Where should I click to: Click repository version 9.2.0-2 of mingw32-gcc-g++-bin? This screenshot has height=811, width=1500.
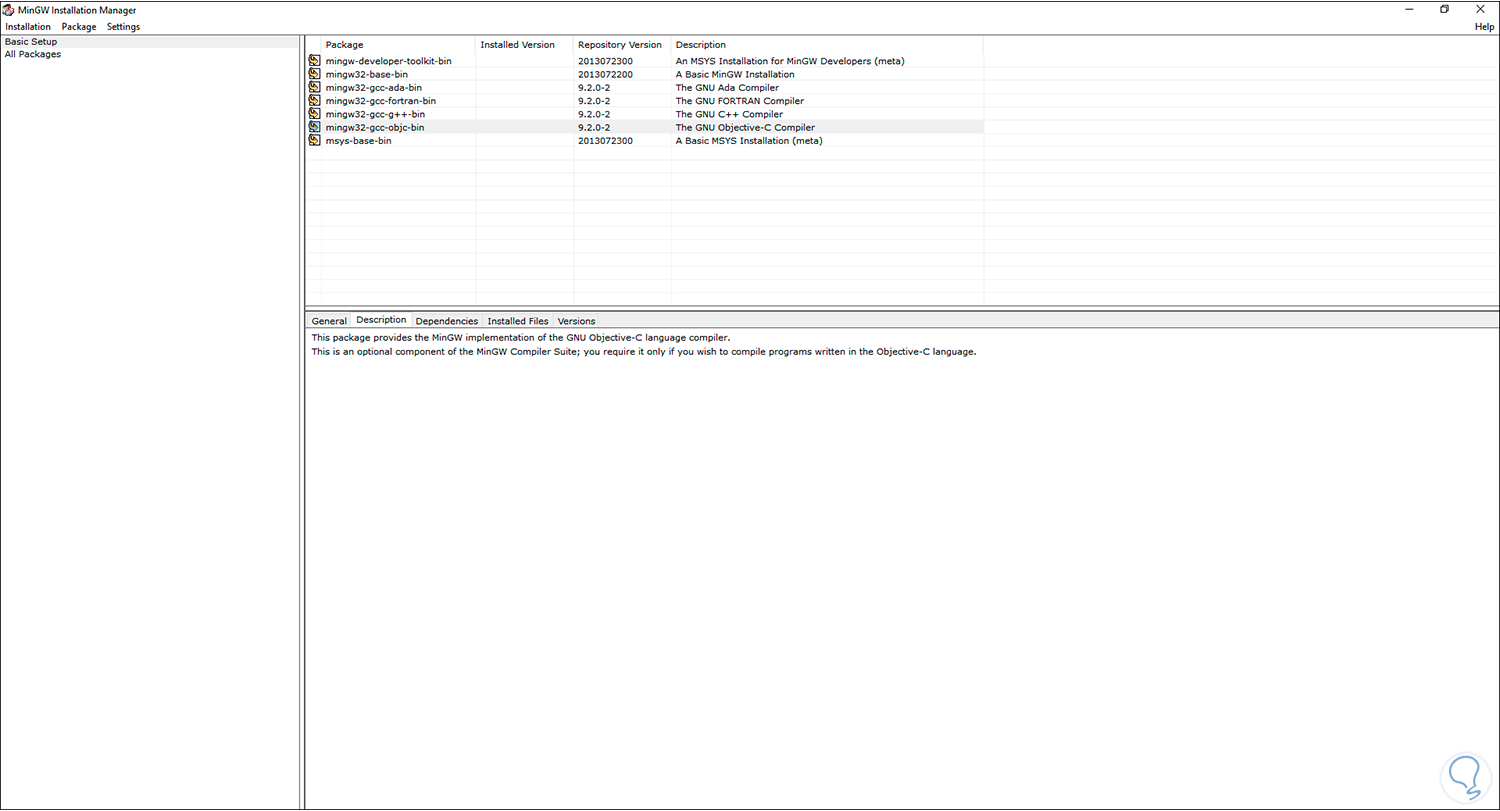594,114
